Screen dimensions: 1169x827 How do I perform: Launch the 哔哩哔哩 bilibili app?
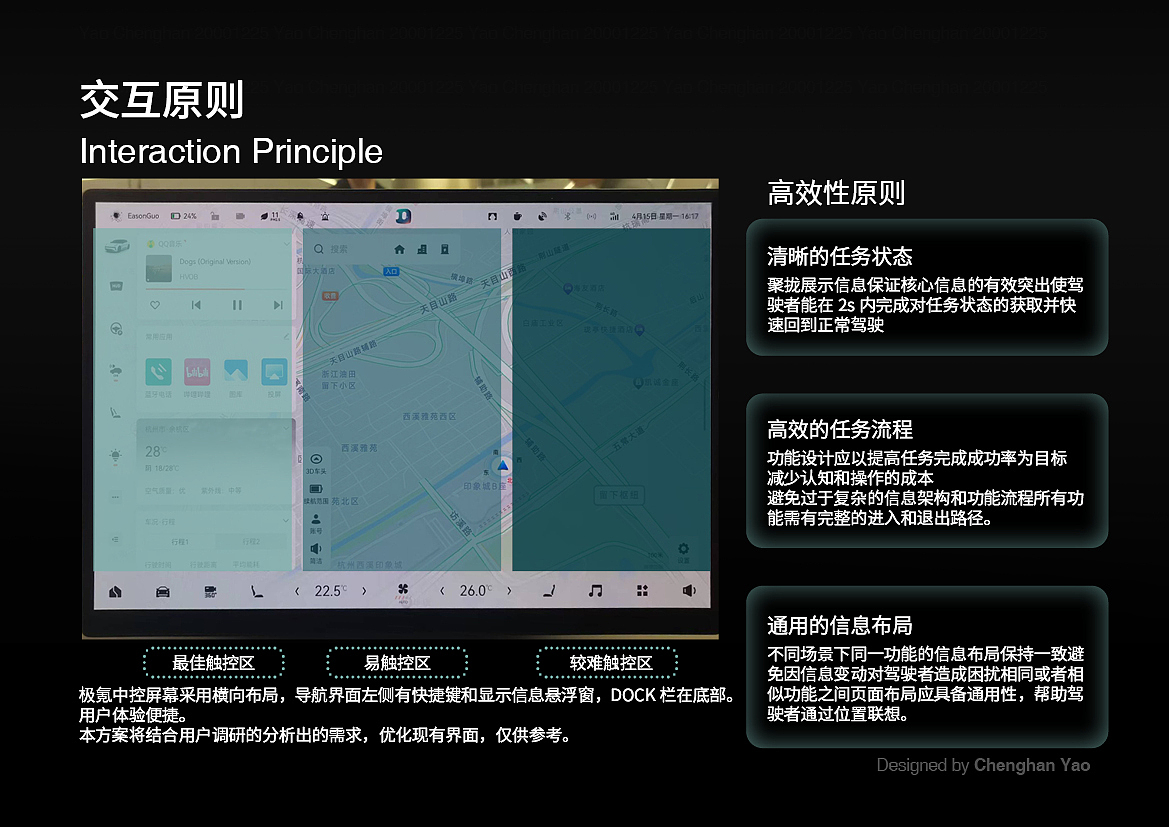[x=196, y=372]
